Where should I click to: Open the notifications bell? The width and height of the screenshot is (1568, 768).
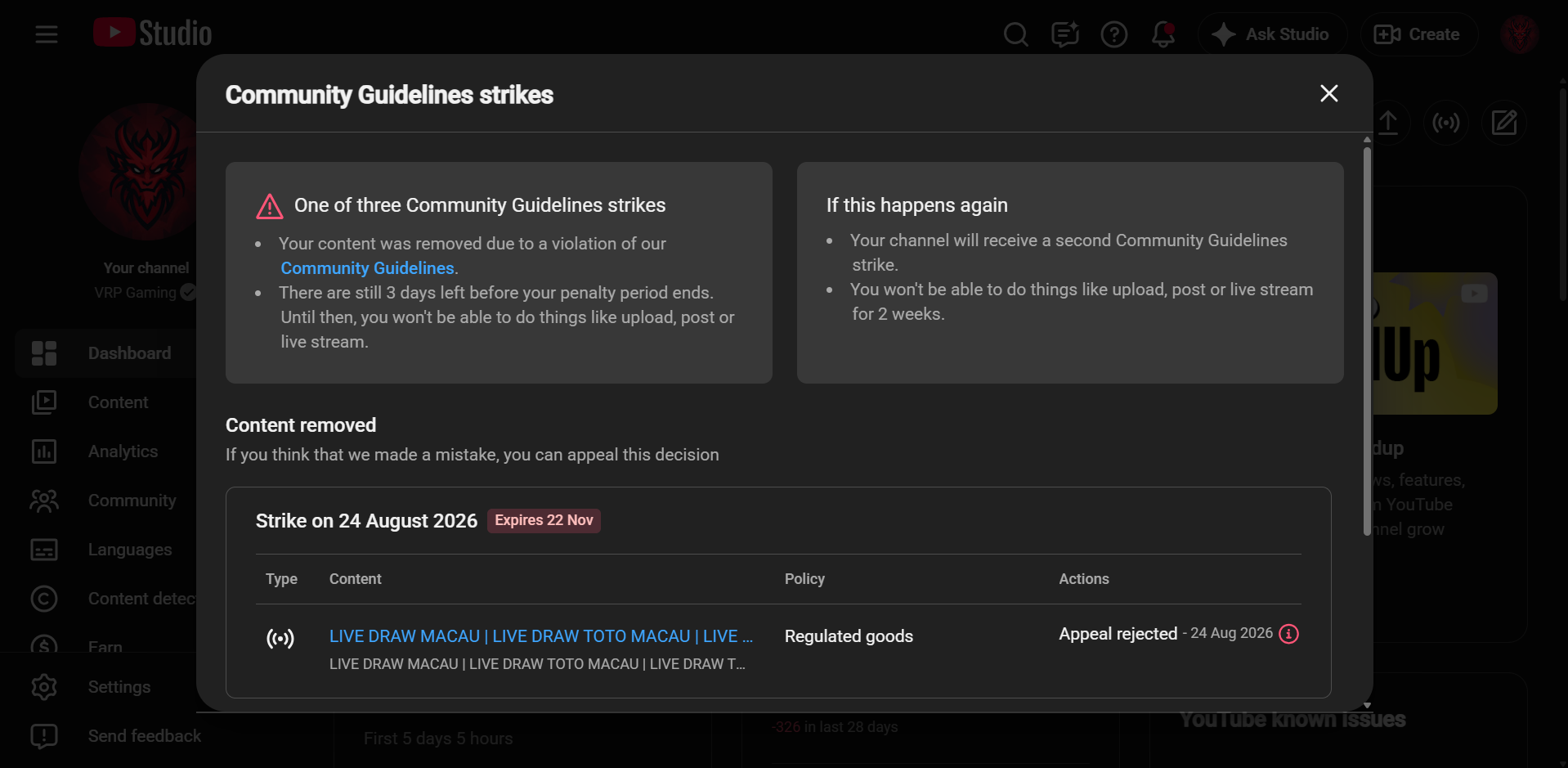(1163, 34)
